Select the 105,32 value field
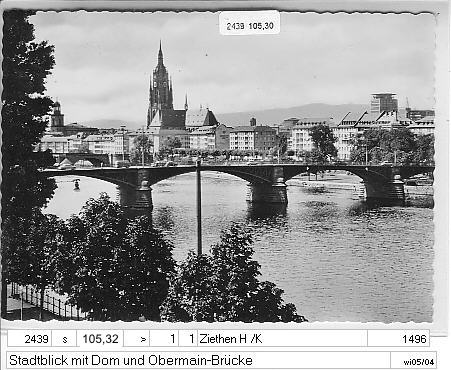451x370 pixels. pyautogui.click(x=100, y=339)
